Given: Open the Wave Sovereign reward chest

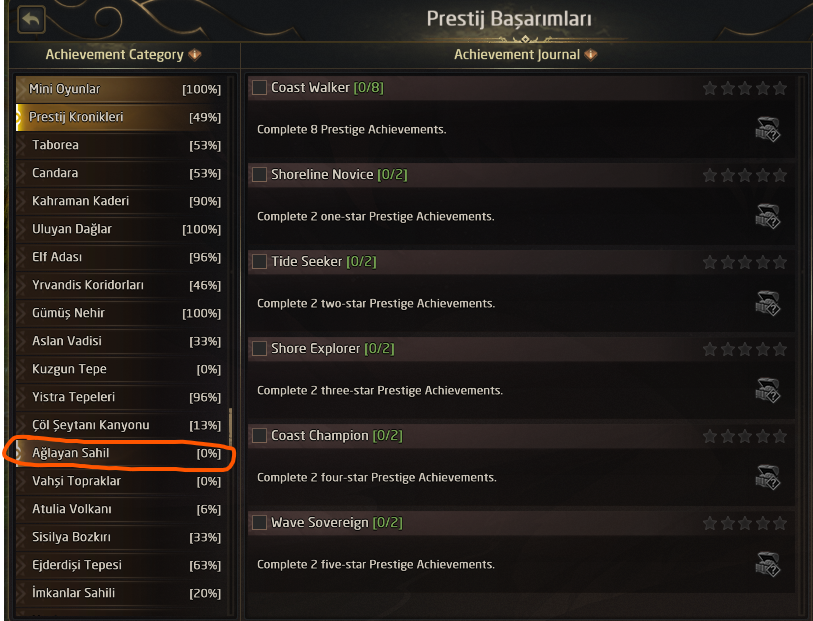Looking at the screenshot, I should [x=767, y=564].
